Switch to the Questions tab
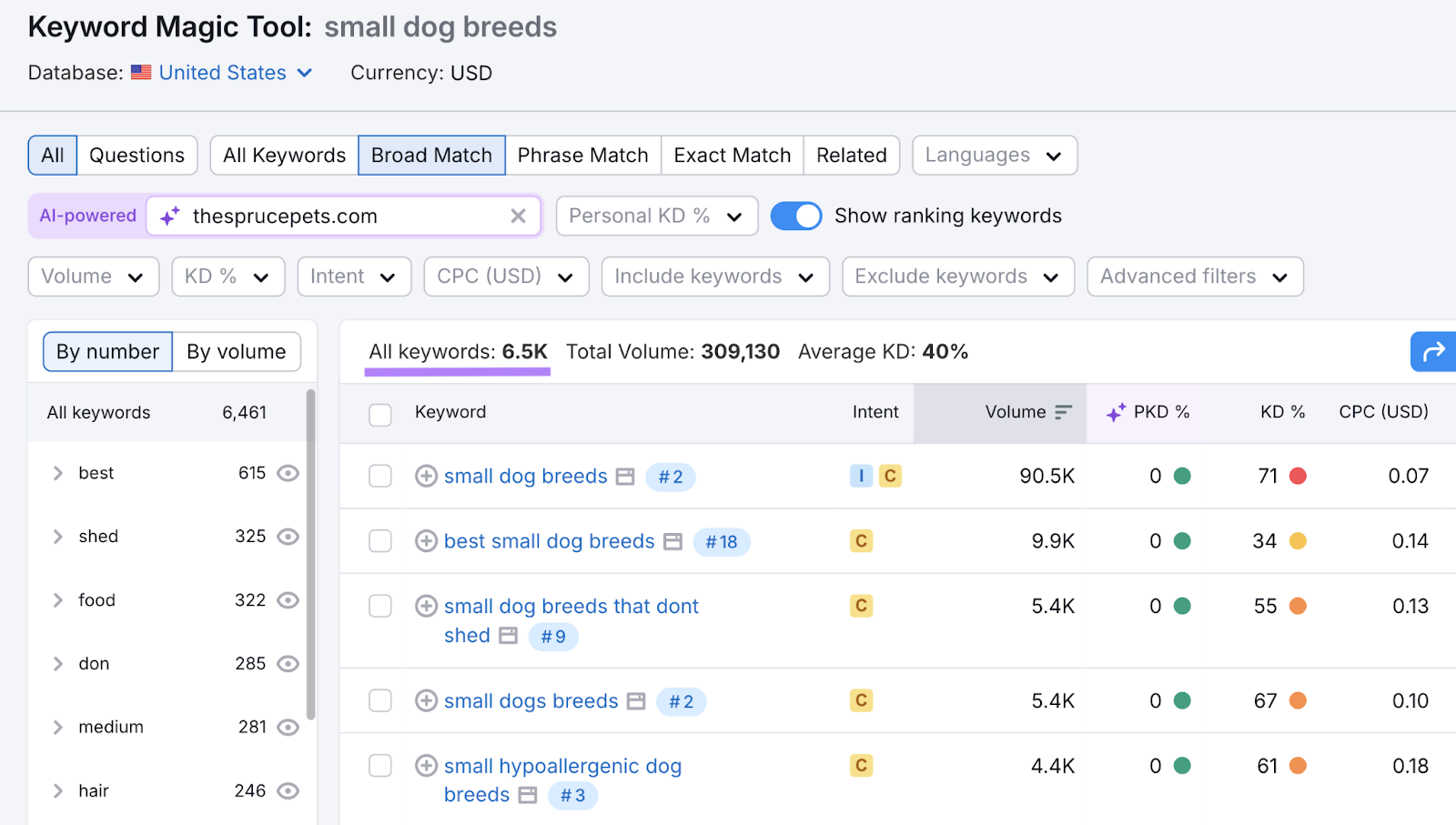 (x=136, y=155)
